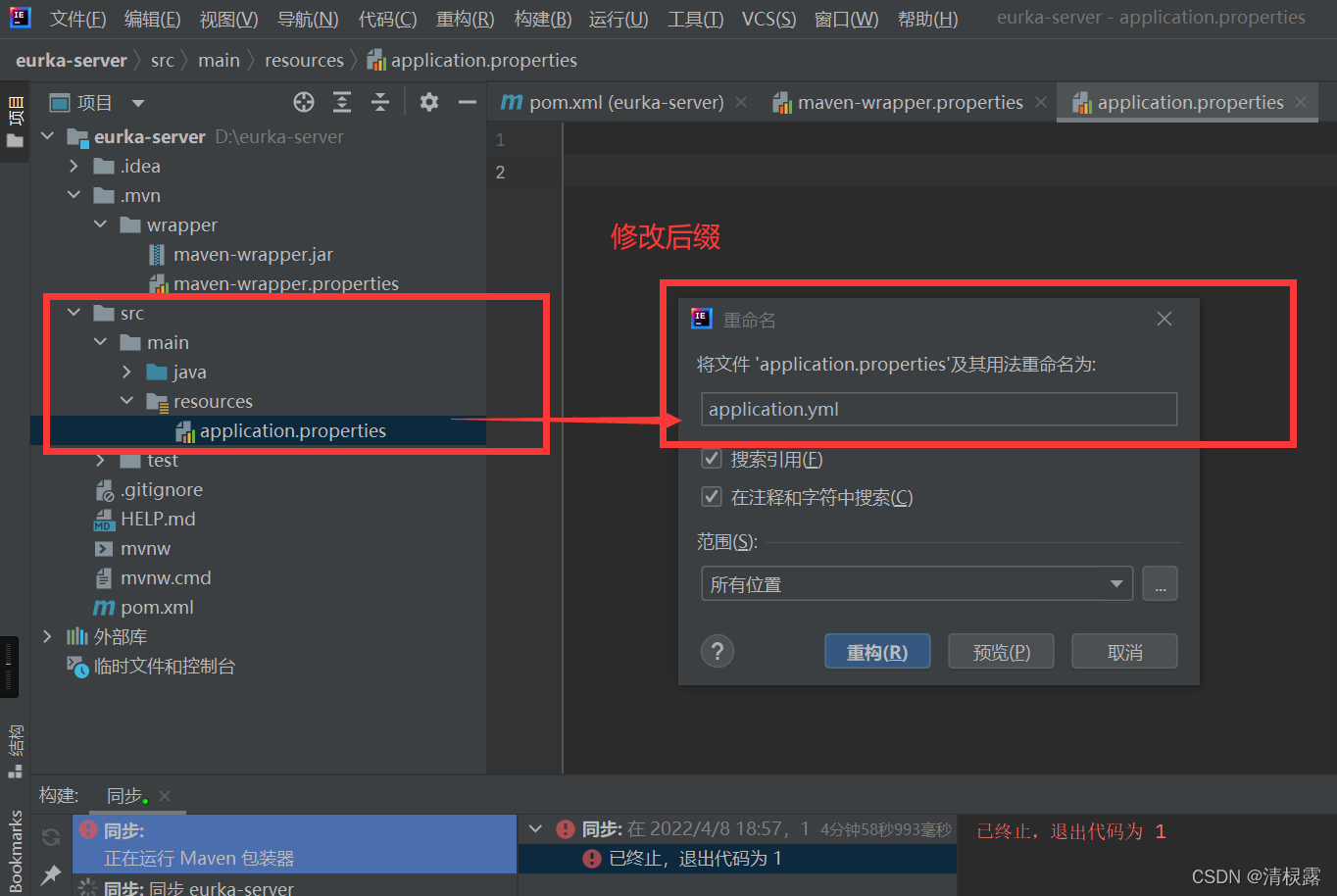Collapse the wrapper folder

coord(100,224)
